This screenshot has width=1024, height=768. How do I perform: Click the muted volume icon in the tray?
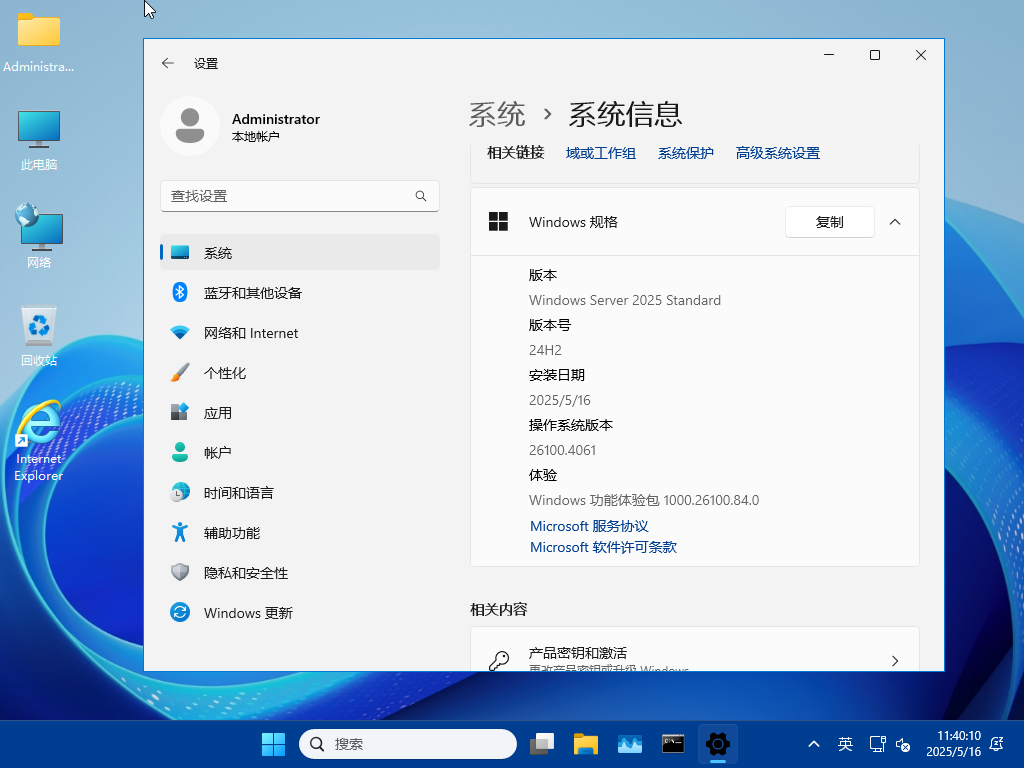903,744
